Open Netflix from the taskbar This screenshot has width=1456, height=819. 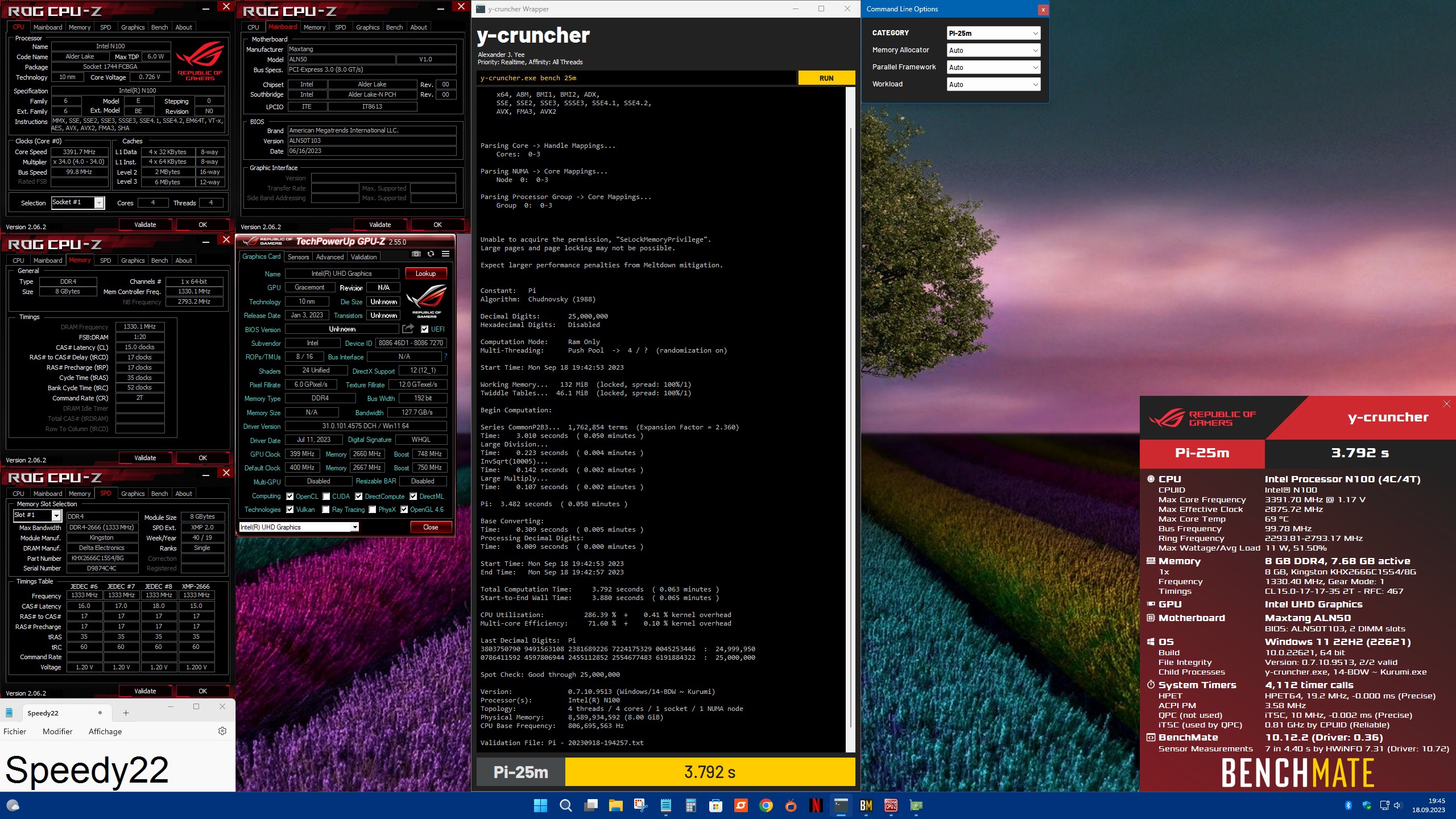[x=816, y=805]
